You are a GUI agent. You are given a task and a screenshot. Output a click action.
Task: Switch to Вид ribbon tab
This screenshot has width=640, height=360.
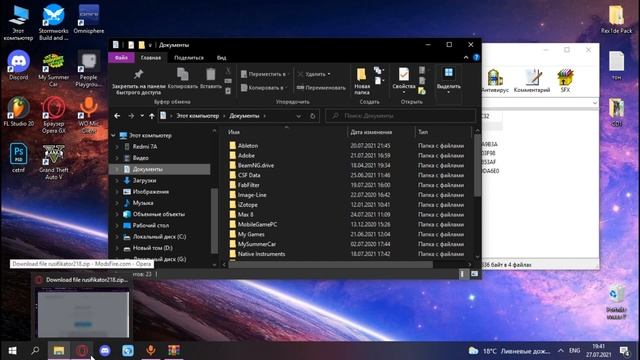tap(221, 58)
